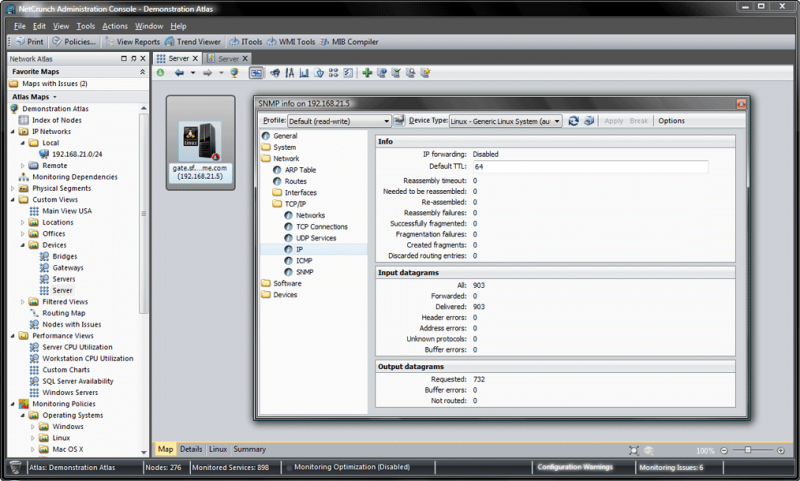800x481 pixels.
Task: Click the icon next to Profile dropdown
Action: coord(399,120)
